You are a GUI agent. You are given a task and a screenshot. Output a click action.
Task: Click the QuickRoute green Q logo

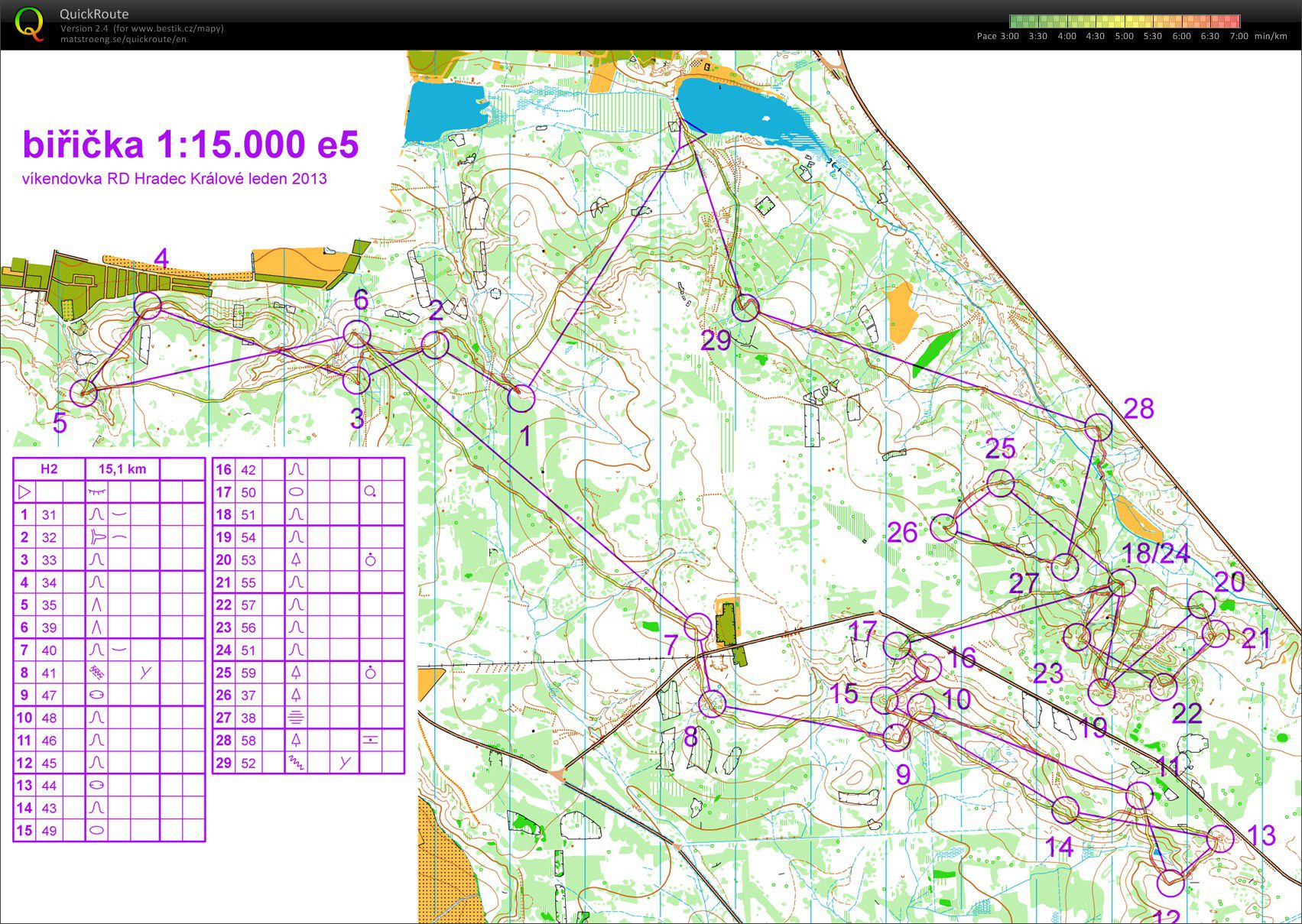point(30,24)
